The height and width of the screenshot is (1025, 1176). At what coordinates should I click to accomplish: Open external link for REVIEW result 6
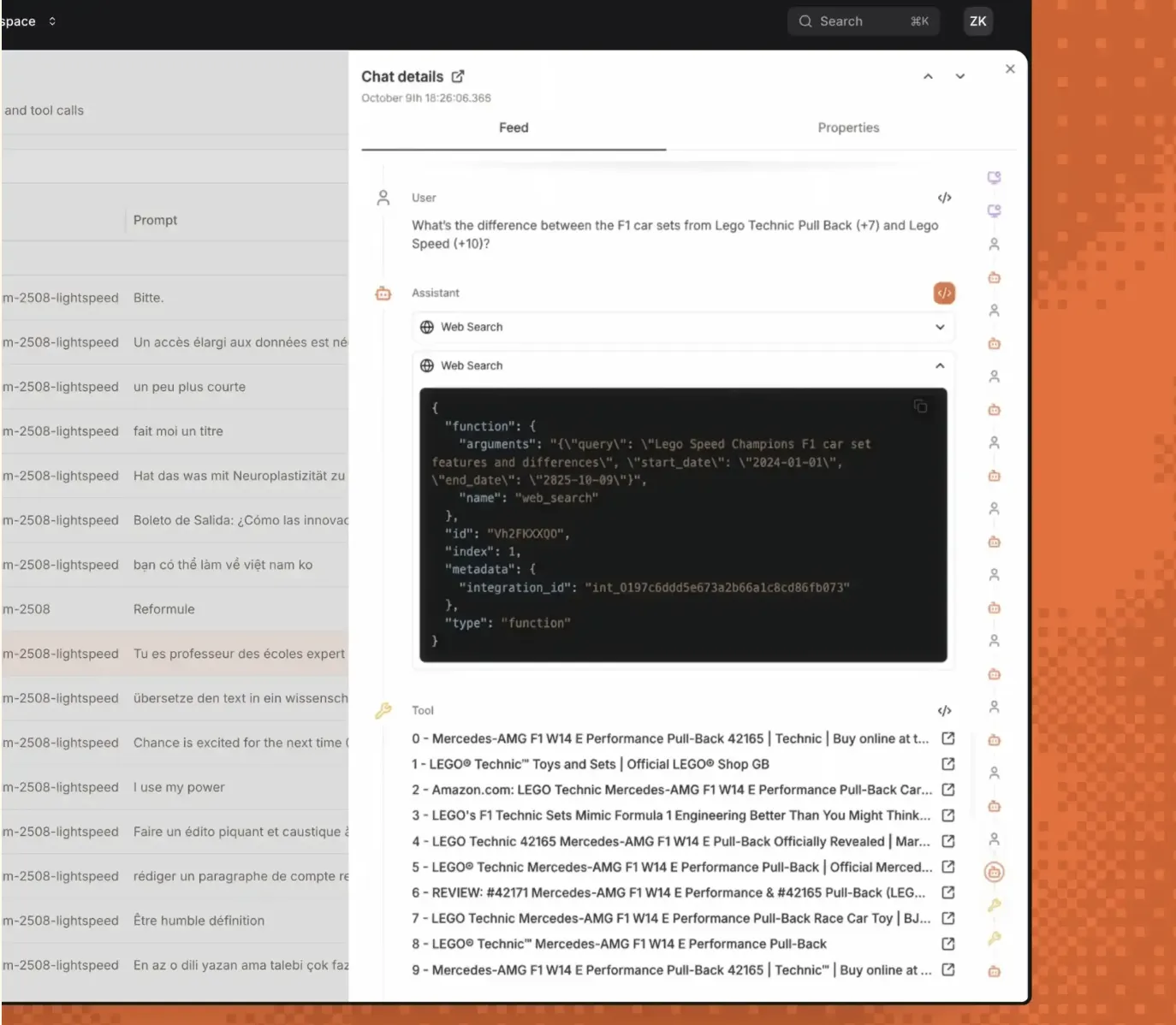[x=948, y=892]
